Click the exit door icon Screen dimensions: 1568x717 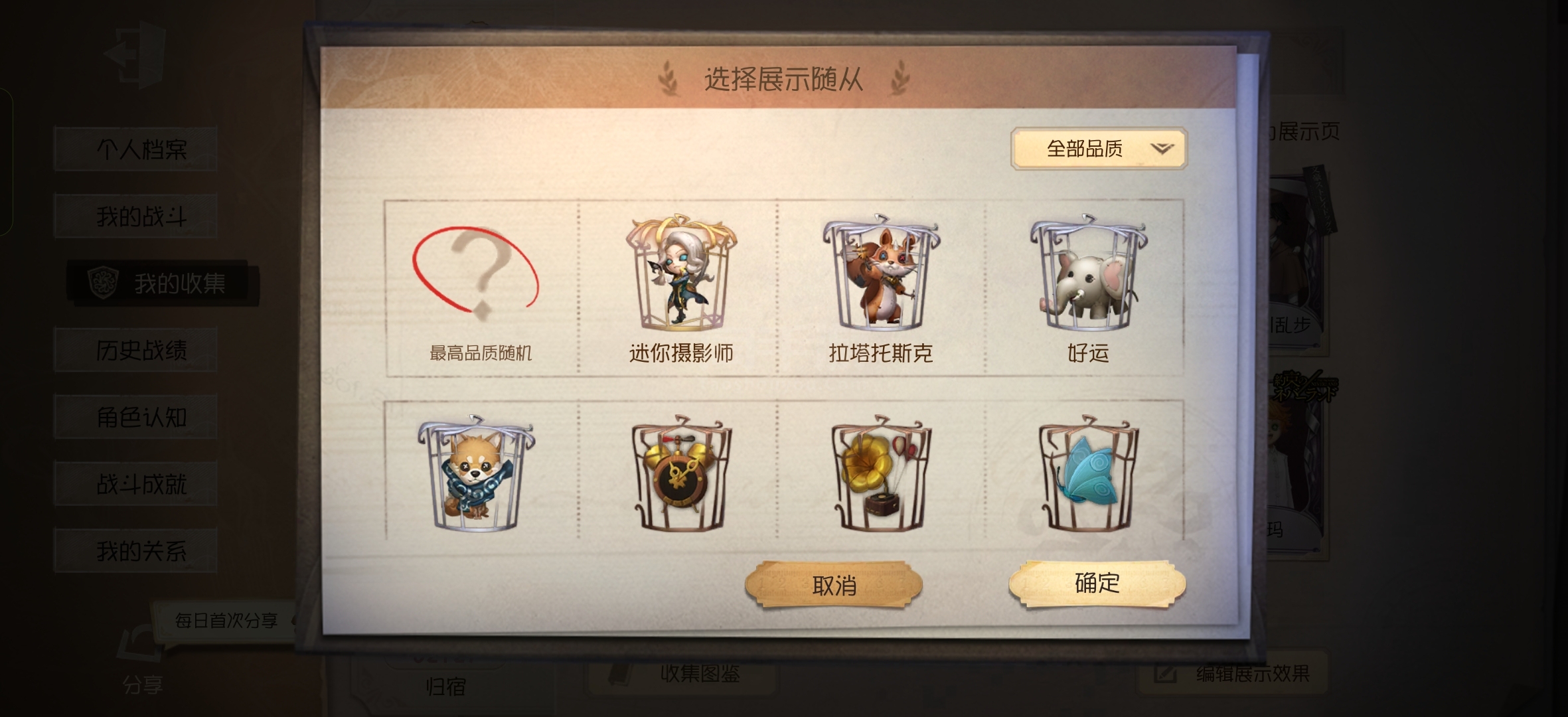(135, 54)
